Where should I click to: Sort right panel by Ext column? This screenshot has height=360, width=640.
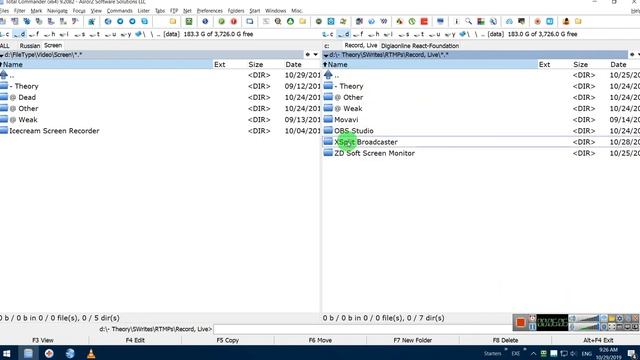[x=544, y=64]
